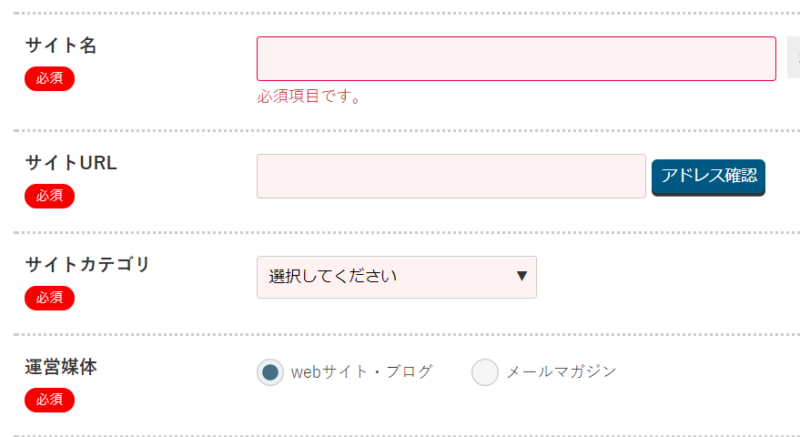Image resolution: width=800 pixels, height=437 pixels.
Task: Select the メールマガジン radio button
Action: point(485,372)
